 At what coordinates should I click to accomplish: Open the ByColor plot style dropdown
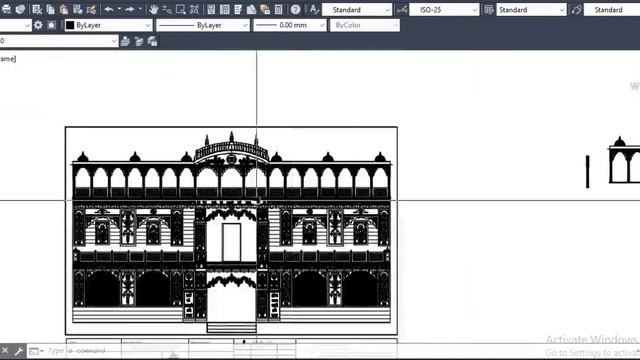tap(365, 25)
